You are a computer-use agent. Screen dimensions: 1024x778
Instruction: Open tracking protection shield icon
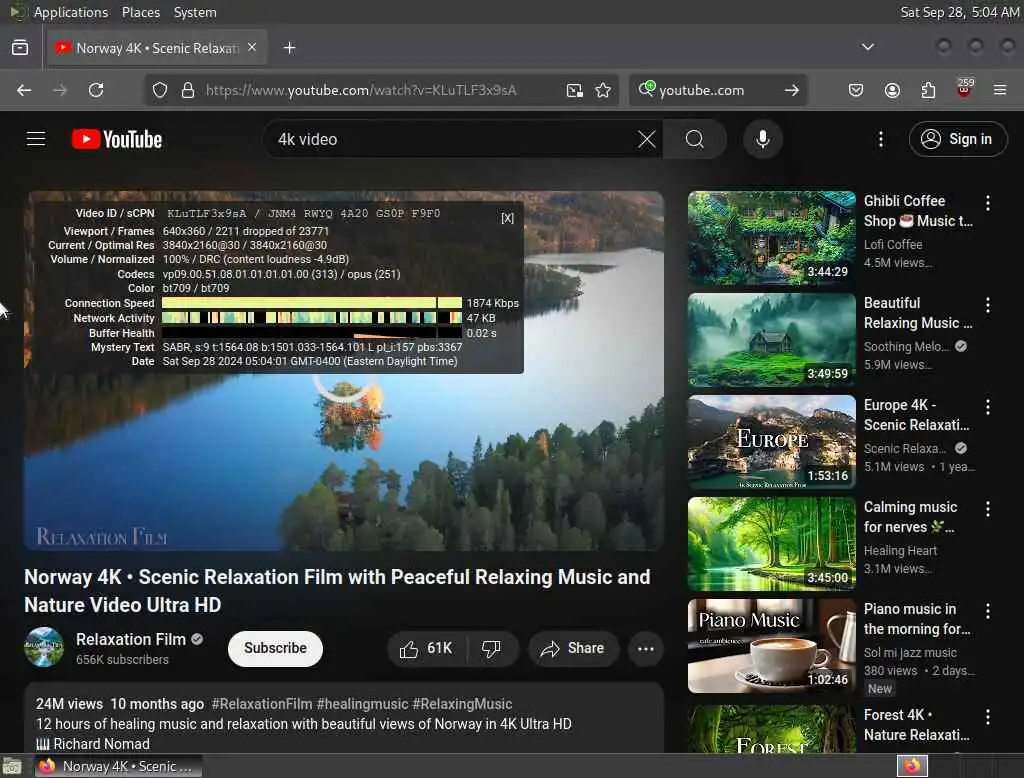point(160,90)
